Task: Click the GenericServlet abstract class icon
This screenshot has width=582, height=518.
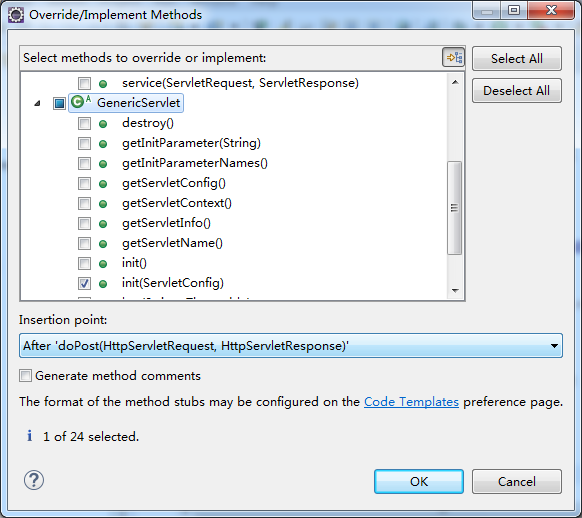Action: pyautogui.click(x=81, y=101)
